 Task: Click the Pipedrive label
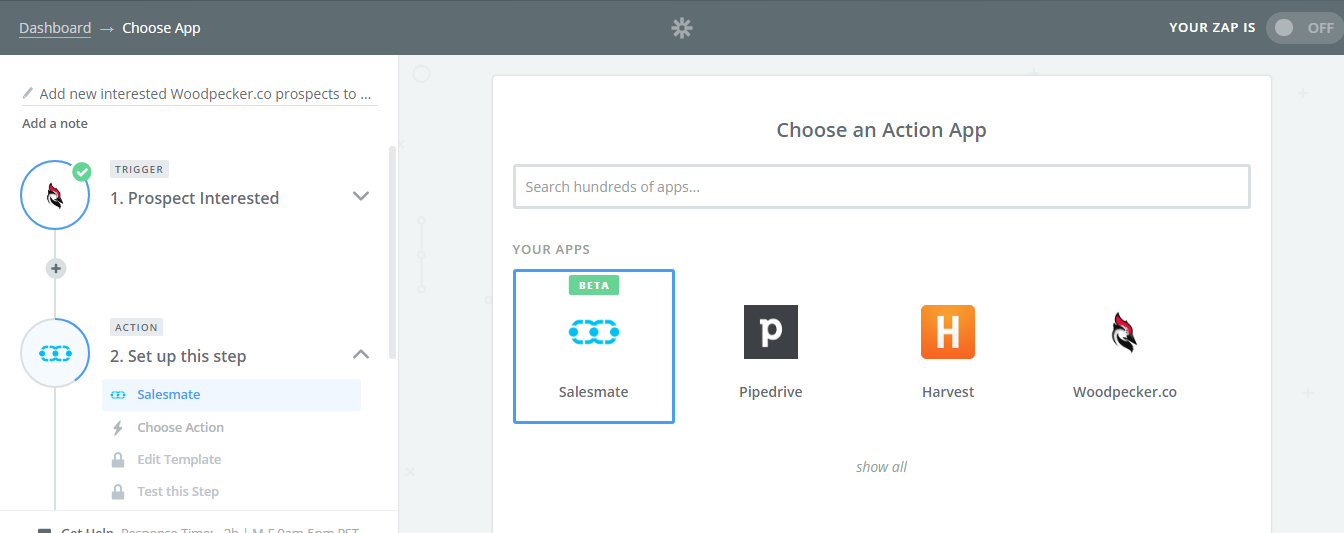(x=771, y=392)
